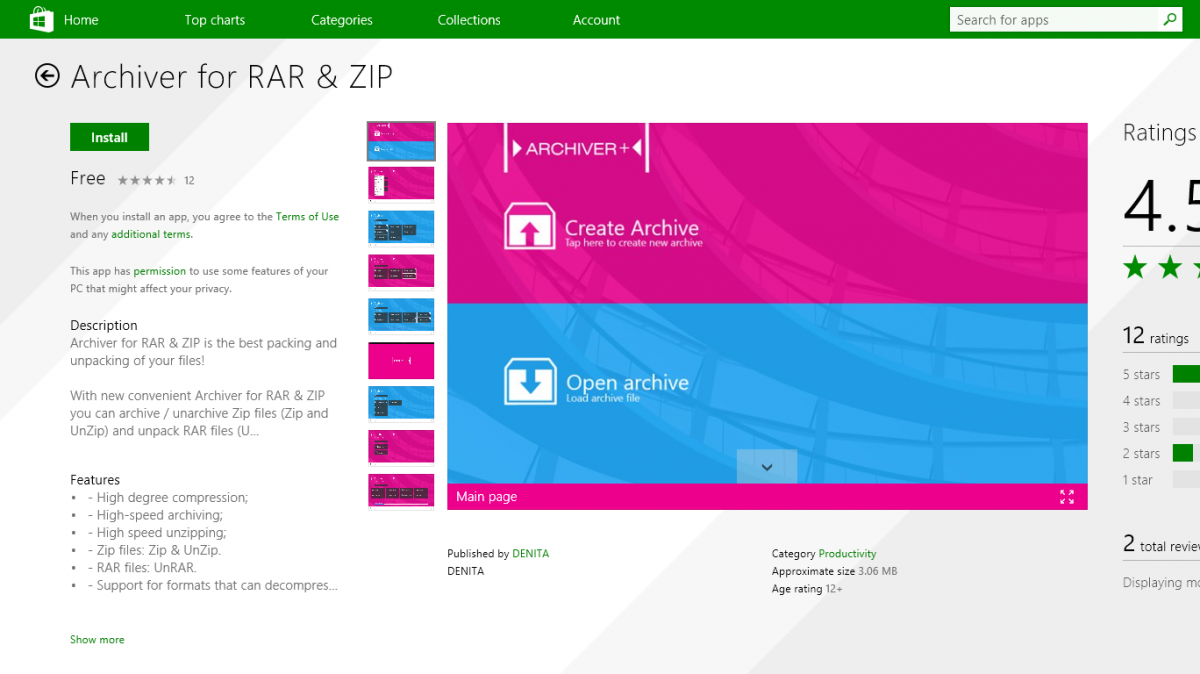Select the third screenshot thumbnail
The width and height of the screenshot is (1200, 674).
tap(401, 227)
